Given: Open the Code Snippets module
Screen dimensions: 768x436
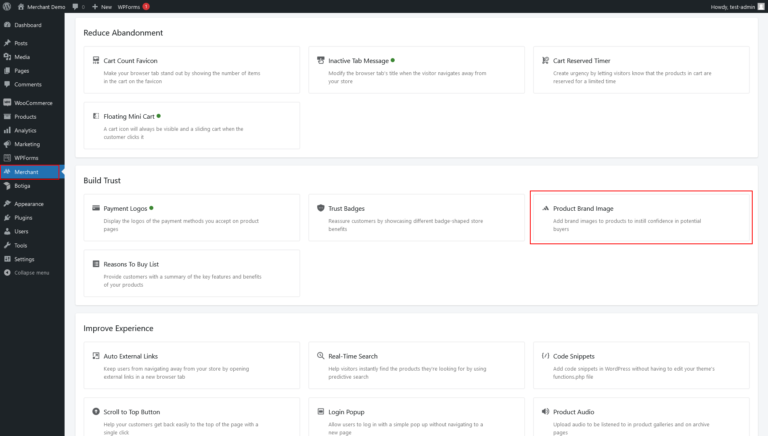Looking at the screenshot, I should click(x=641, y=365).
